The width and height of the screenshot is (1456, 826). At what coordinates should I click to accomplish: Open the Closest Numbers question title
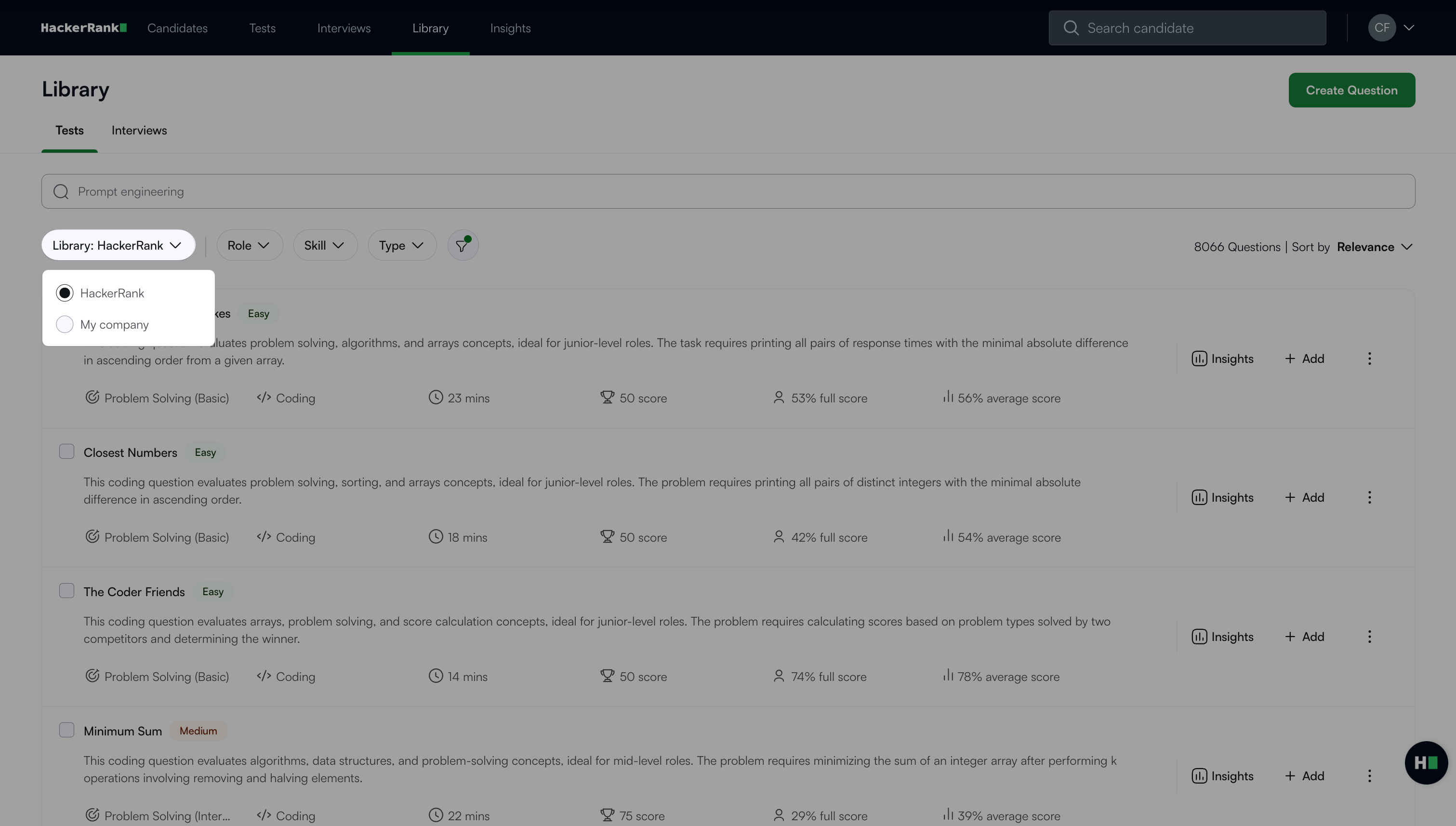pos(131,453)
